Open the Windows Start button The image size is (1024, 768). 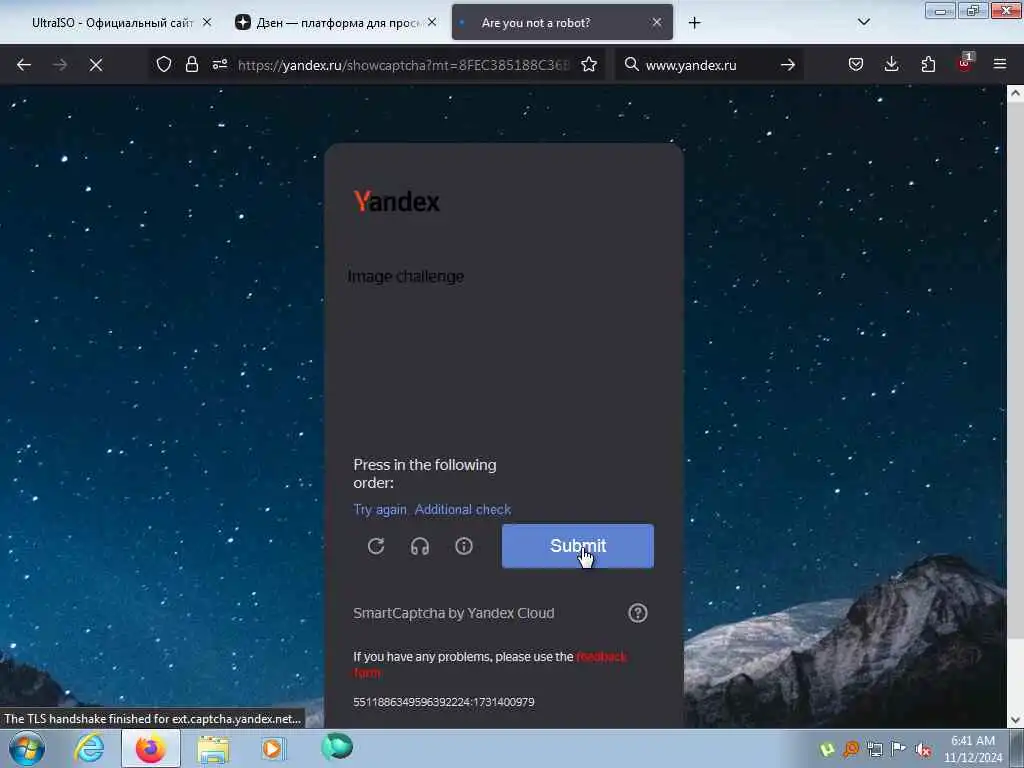coord(27,749)
